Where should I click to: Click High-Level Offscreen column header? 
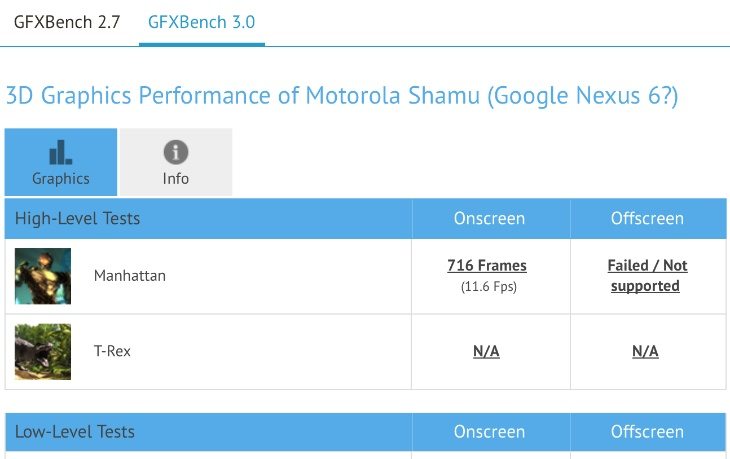point(647,218)
